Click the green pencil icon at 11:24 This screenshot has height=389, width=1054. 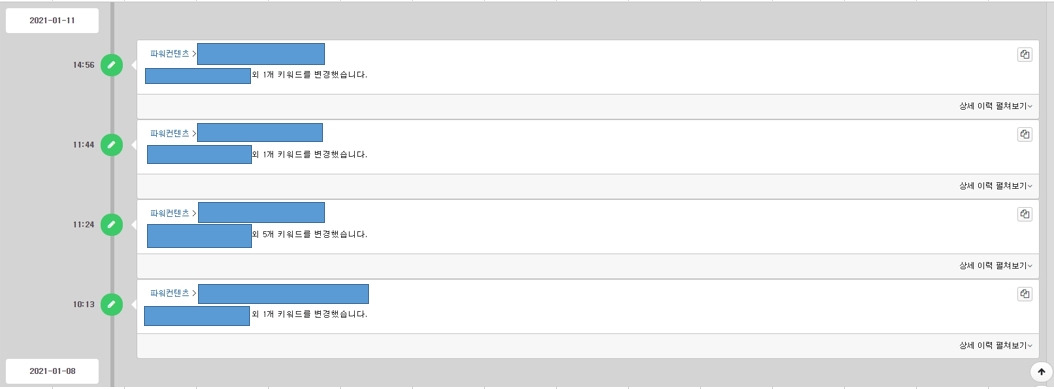112,224
